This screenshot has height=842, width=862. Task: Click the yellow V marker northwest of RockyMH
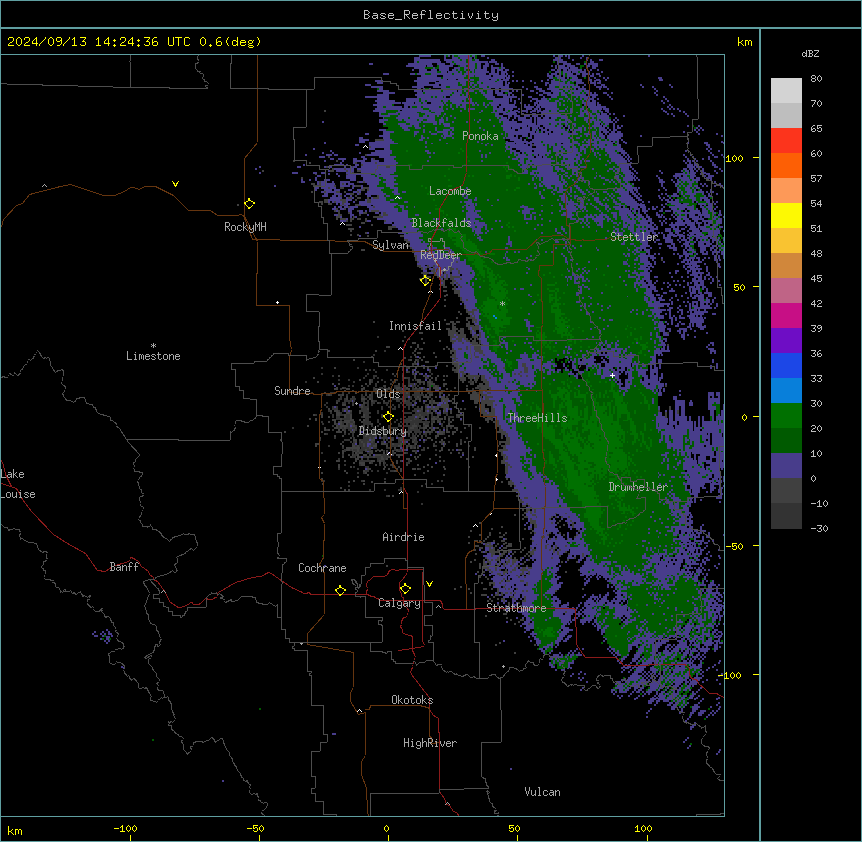point(175,184)
